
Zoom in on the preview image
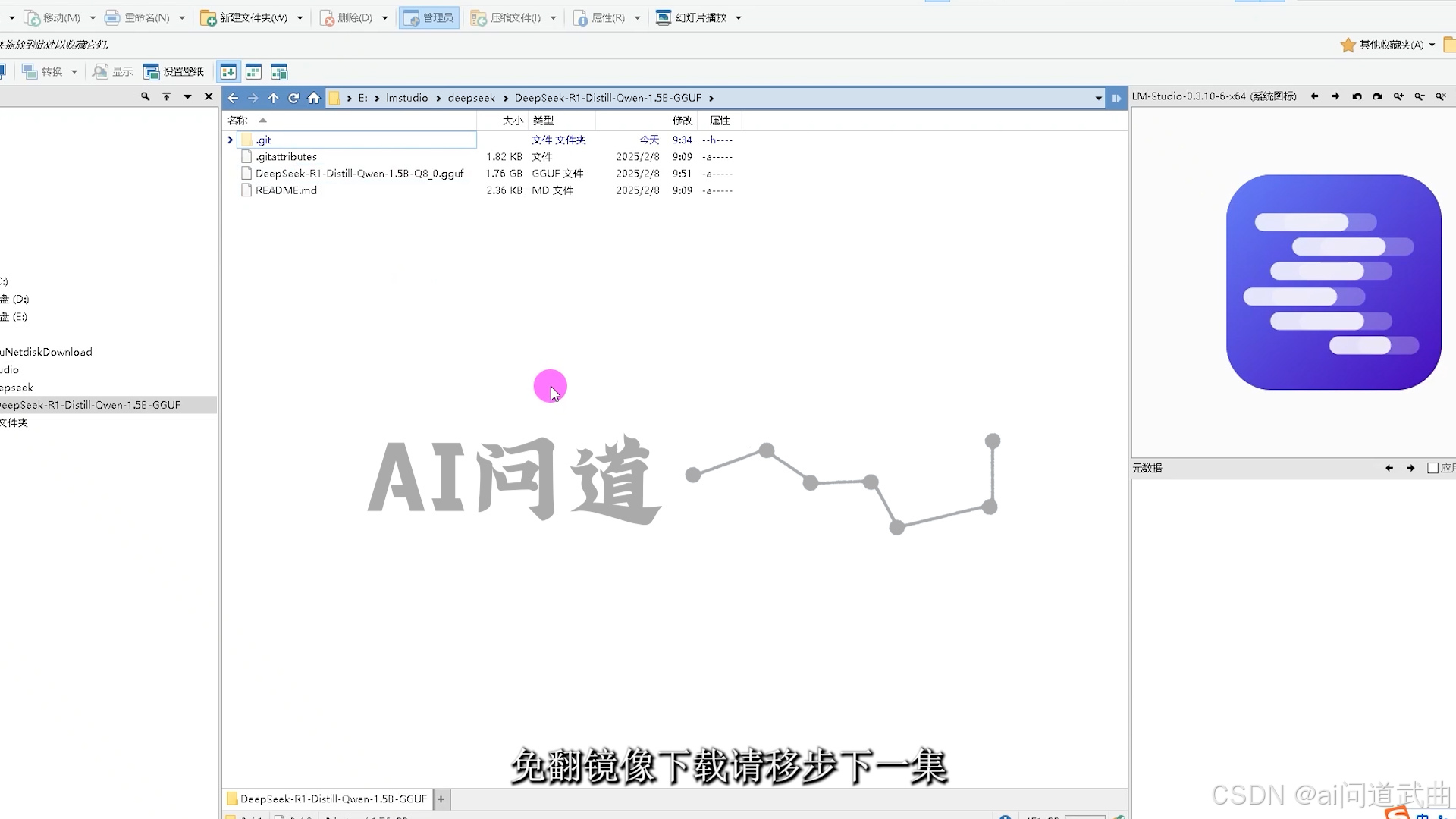(x=1398, y=96)
